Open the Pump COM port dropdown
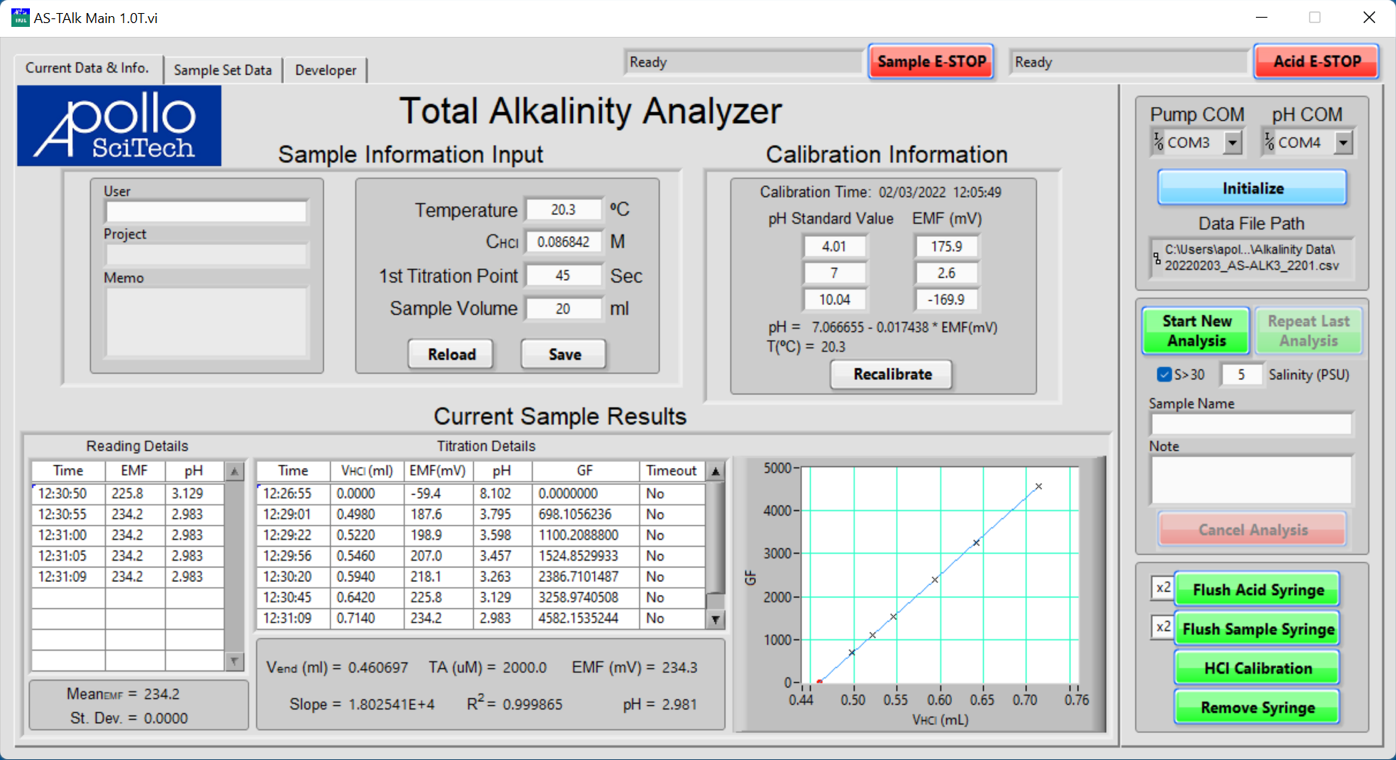The image size is (1396, 760). coord(1232,143)
